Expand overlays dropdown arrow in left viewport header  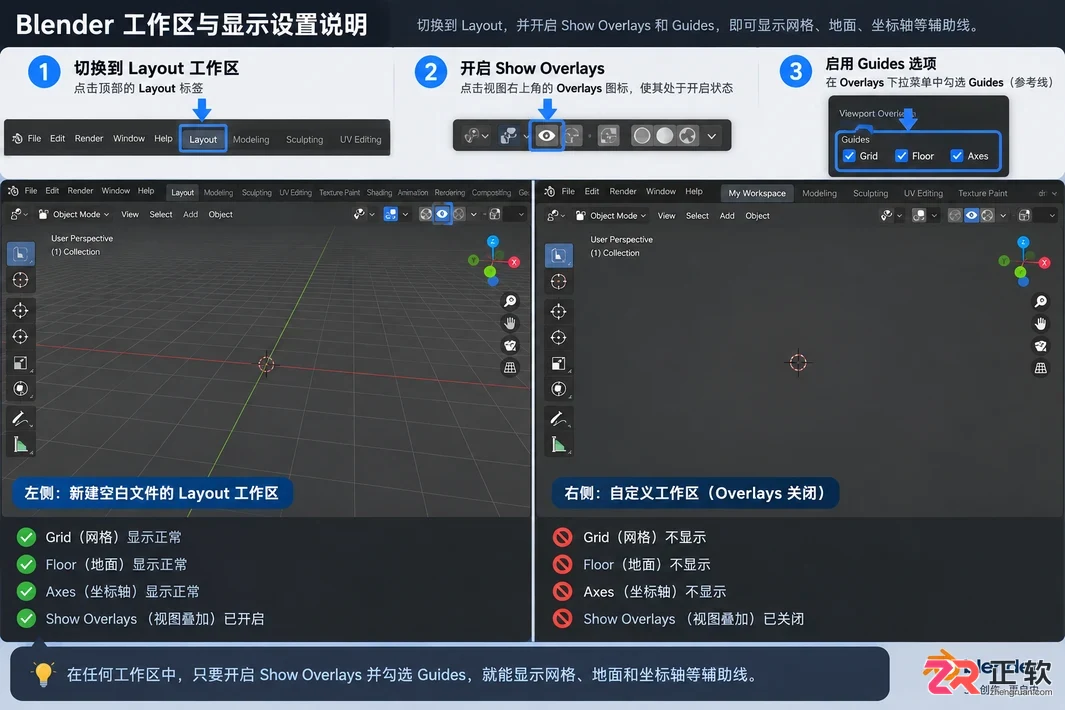tap(473, 215)
